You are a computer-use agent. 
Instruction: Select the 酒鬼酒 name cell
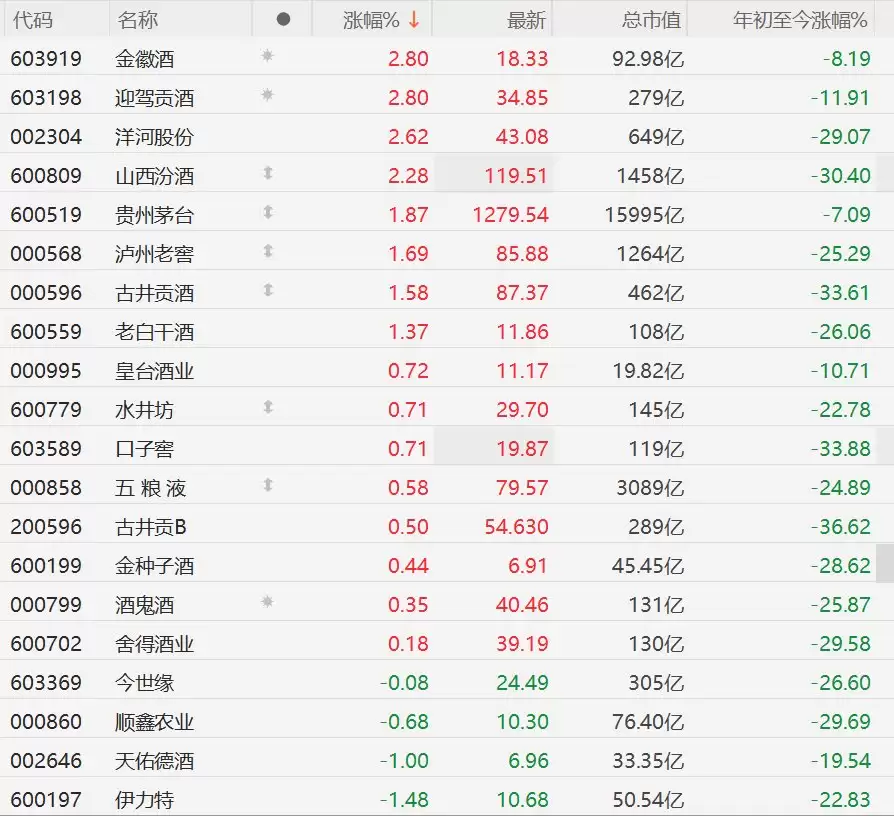click(144, 605)
